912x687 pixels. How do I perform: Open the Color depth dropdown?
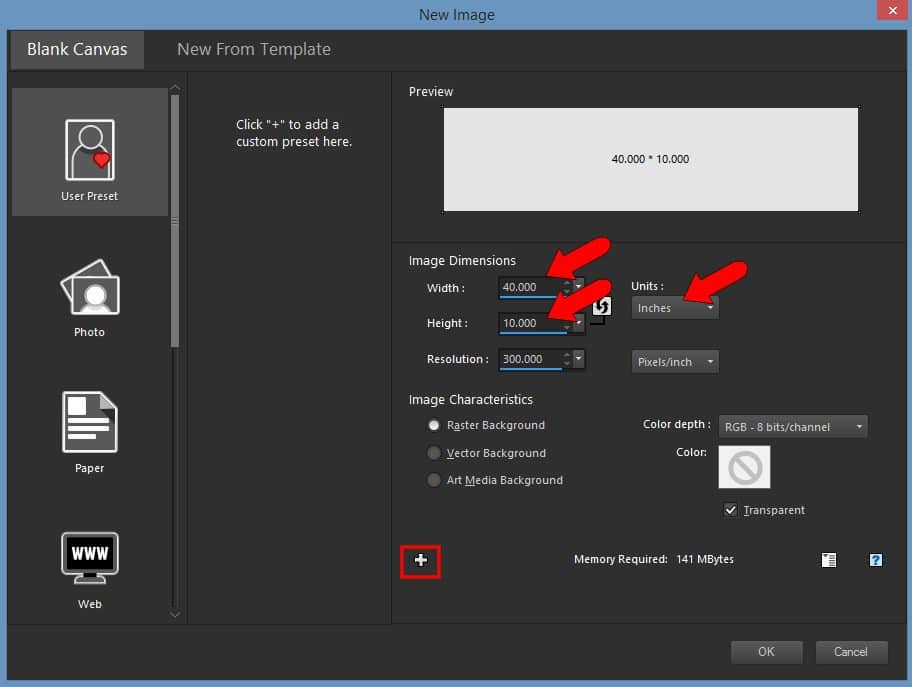pos(793,425)
